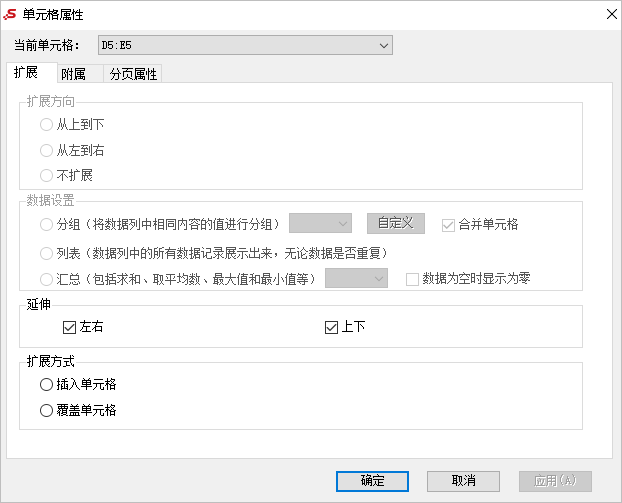Toggle the 合并单元格 checkbox
This screenshot has height=503, width=622.
pyautogui.click(x=448, y=225)
